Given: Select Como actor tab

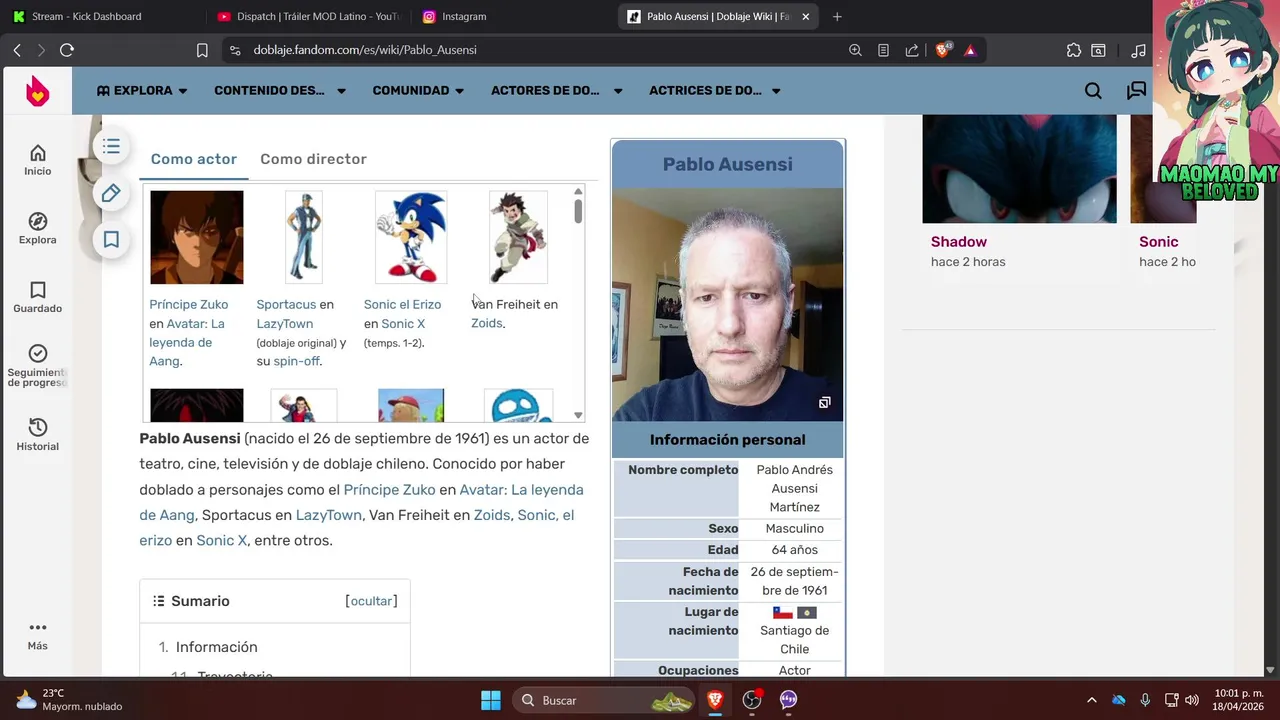Looking at the screenshot, I should pyautogui.click(x=194, y=159).
